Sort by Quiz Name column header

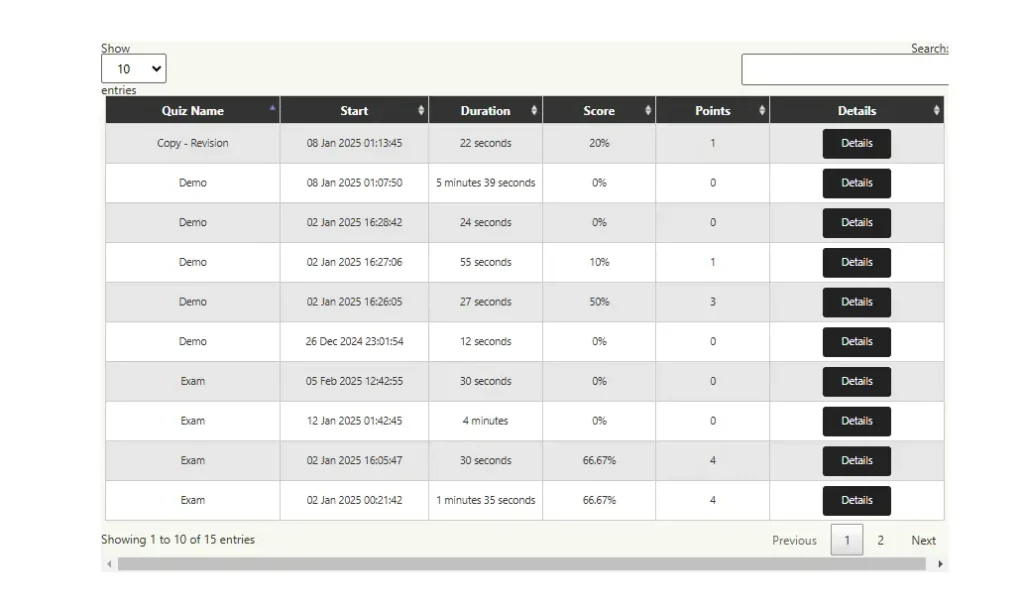(193, 110)
